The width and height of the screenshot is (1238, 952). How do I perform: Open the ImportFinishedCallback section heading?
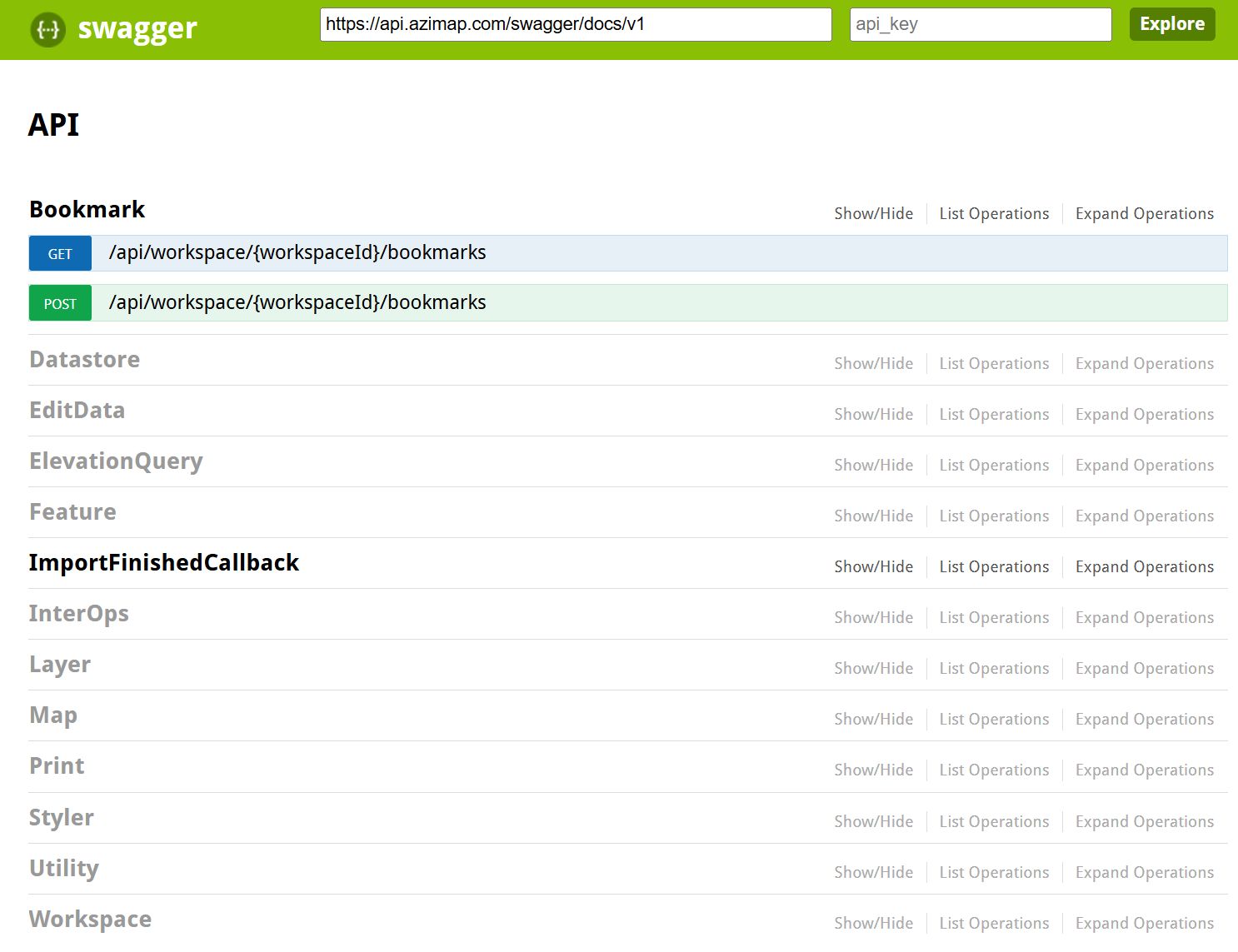coord(164,563)
